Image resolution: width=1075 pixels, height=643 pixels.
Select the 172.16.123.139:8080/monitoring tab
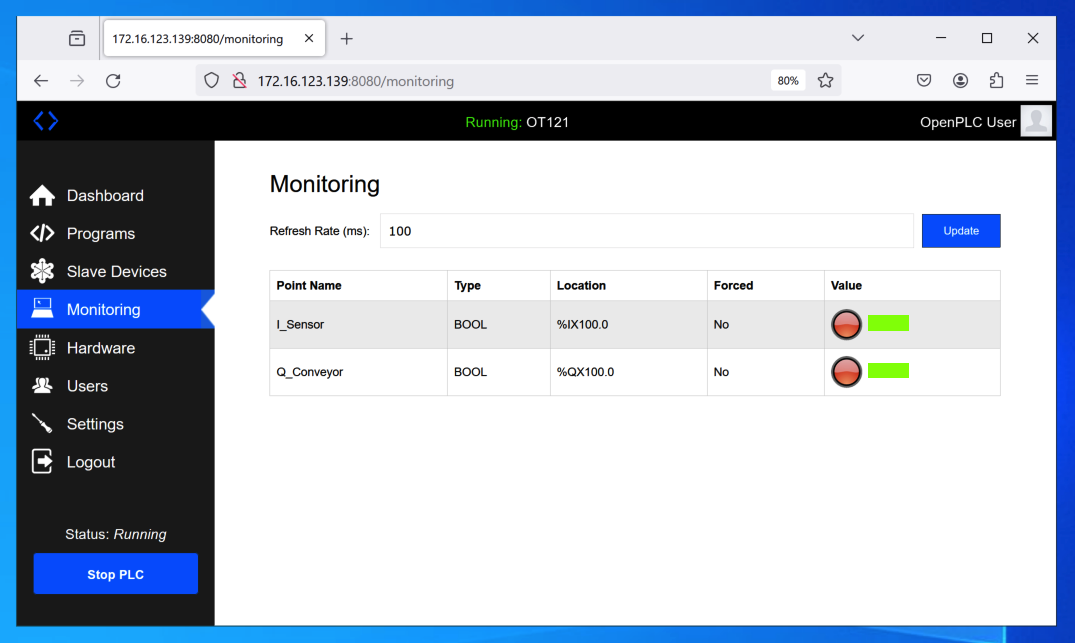[214, 38]
